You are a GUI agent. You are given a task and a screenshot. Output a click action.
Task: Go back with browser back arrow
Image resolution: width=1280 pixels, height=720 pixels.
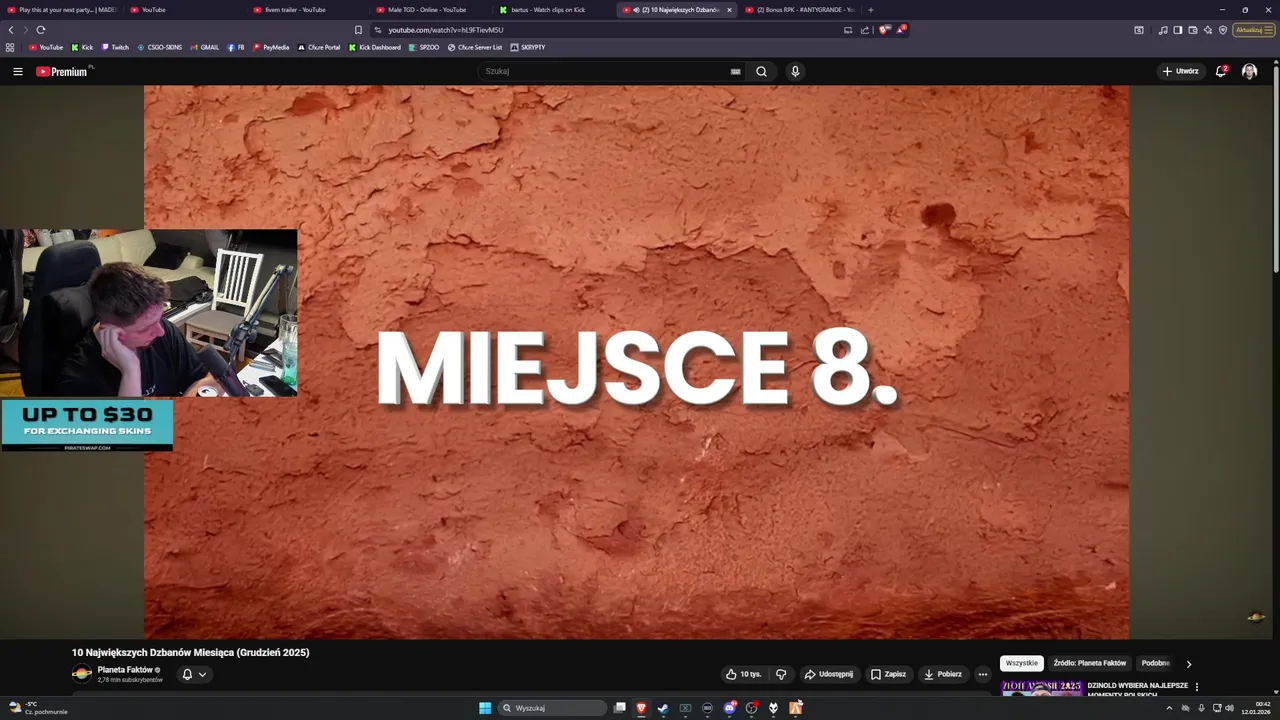pos(11,30)
